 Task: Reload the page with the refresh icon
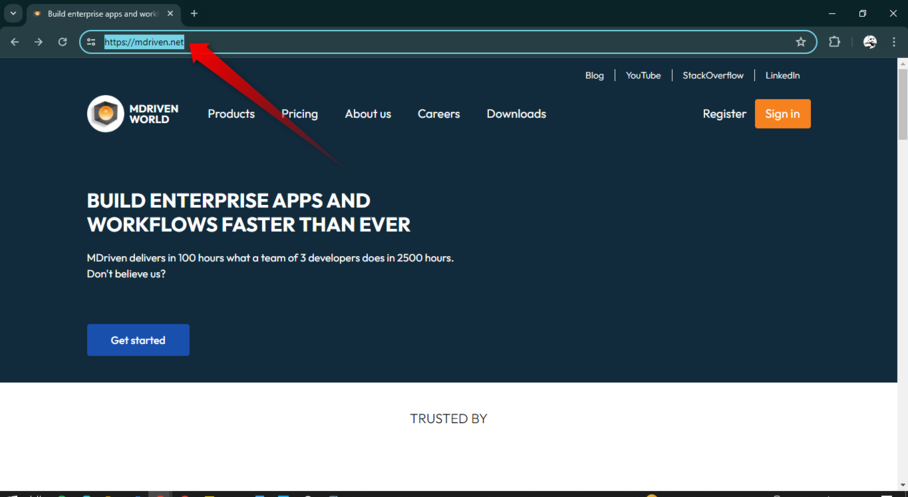point(63,42)
